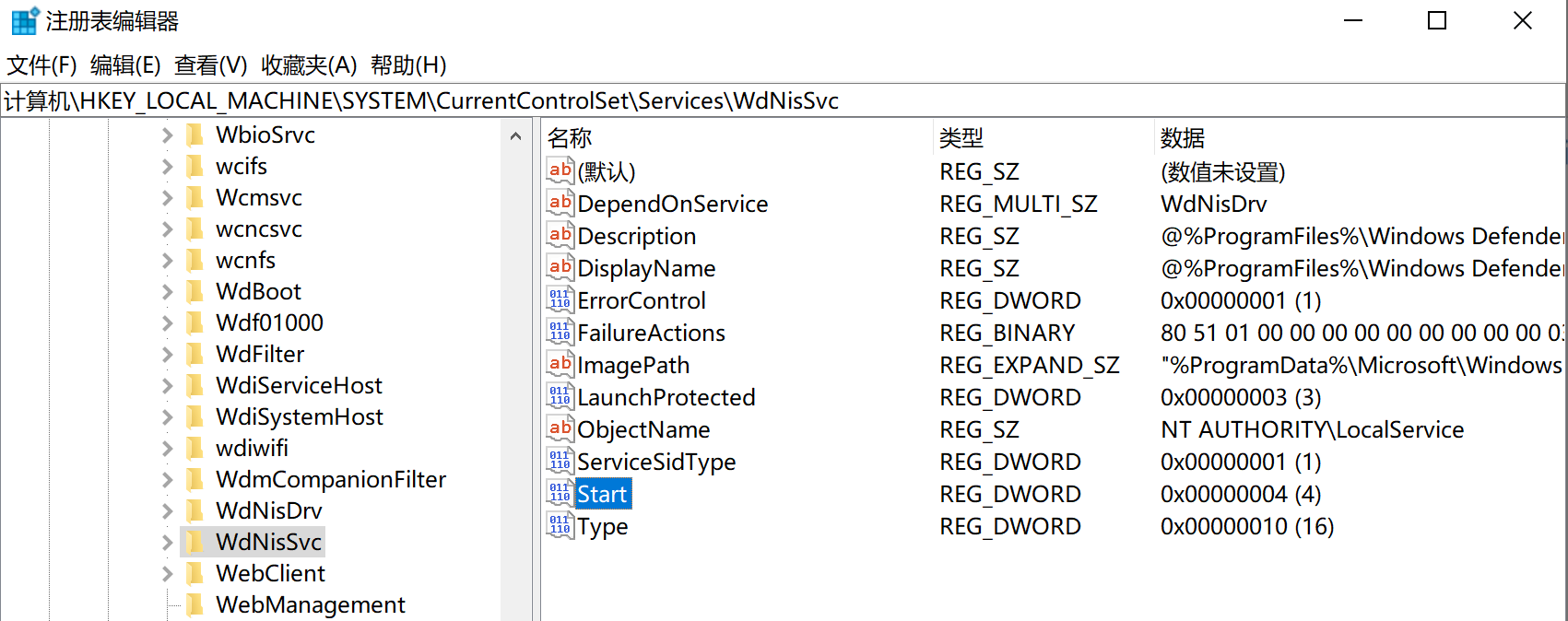Viewport: 1568px width, 621px height.
Task: Click the tree pane scroll-up arrow
Action: pyautogui.click(x=515, y=136)
